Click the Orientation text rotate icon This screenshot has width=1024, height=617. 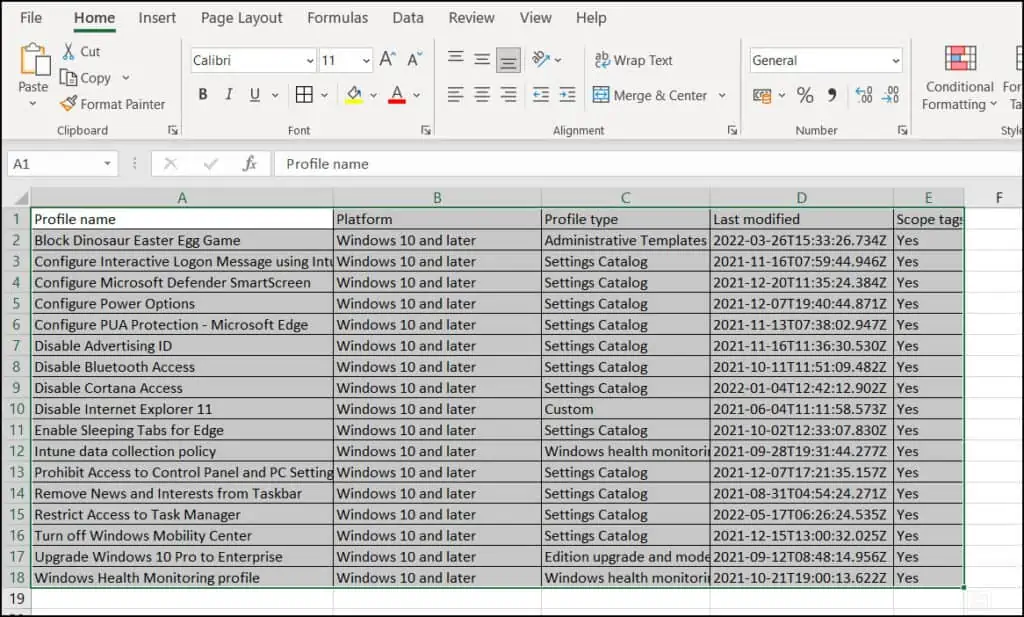click(541, 59)
